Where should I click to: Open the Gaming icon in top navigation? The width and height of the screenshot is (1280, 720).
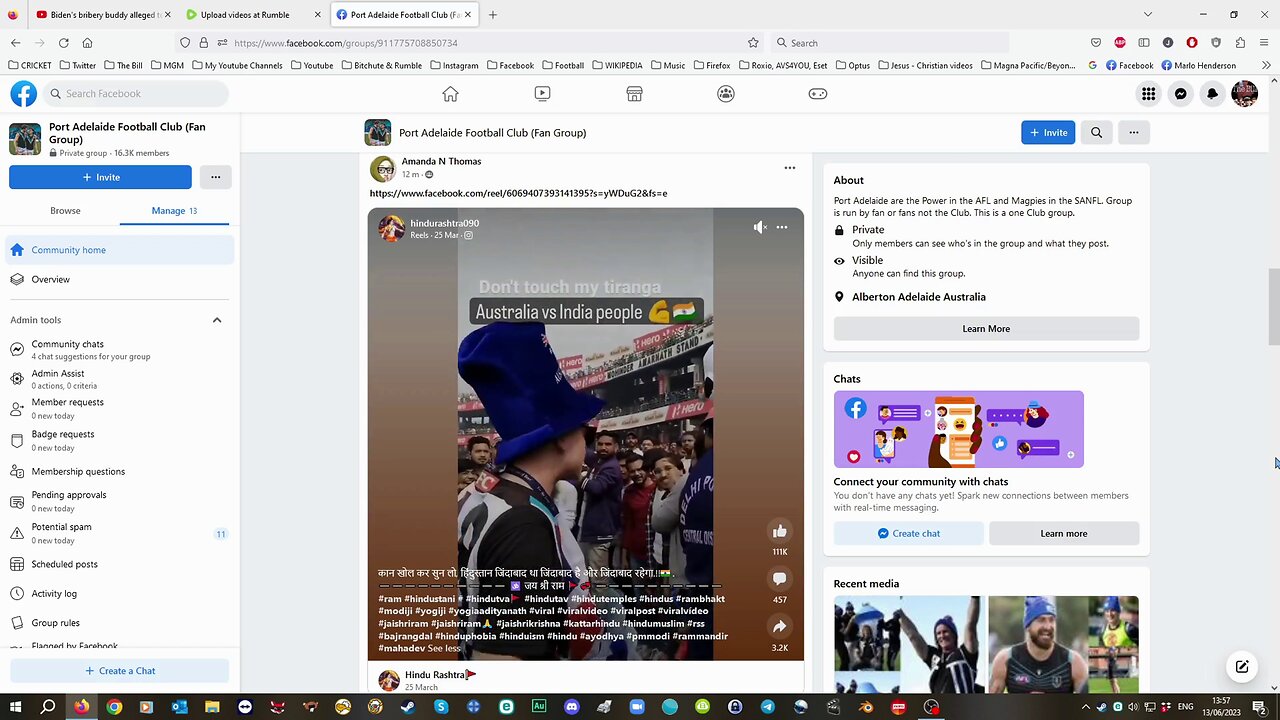(818, 93)
